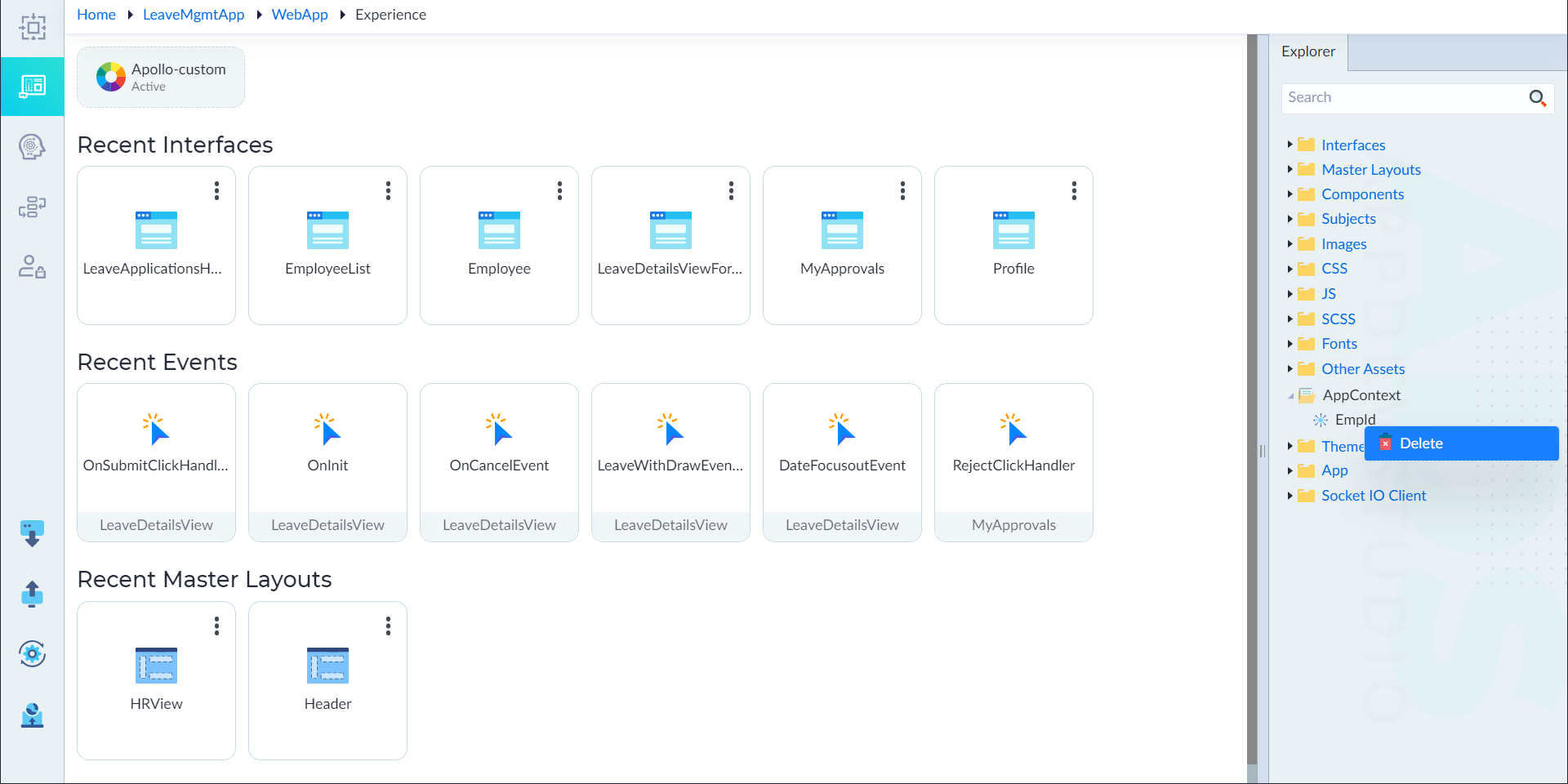Click the bottom user-upload sidebar icon
The height and width of the screenshot is (784, 1568).
tap(33, 715)
